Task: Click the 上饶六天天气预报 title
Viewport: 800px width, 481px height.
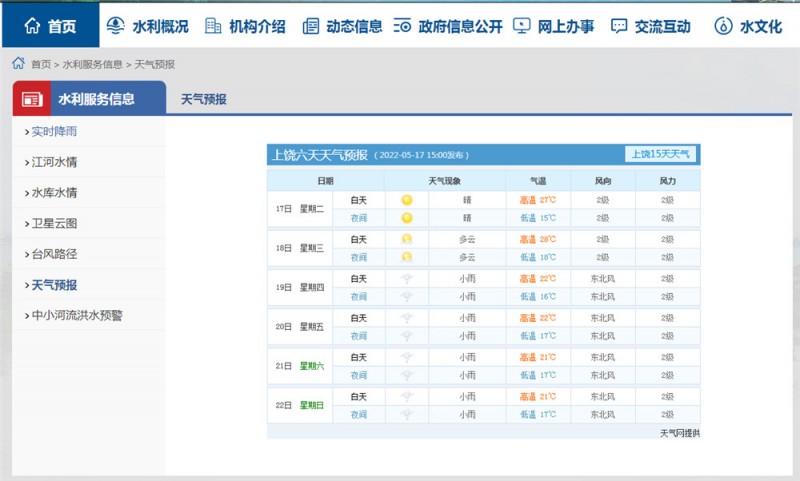Action: click(319, 155)
